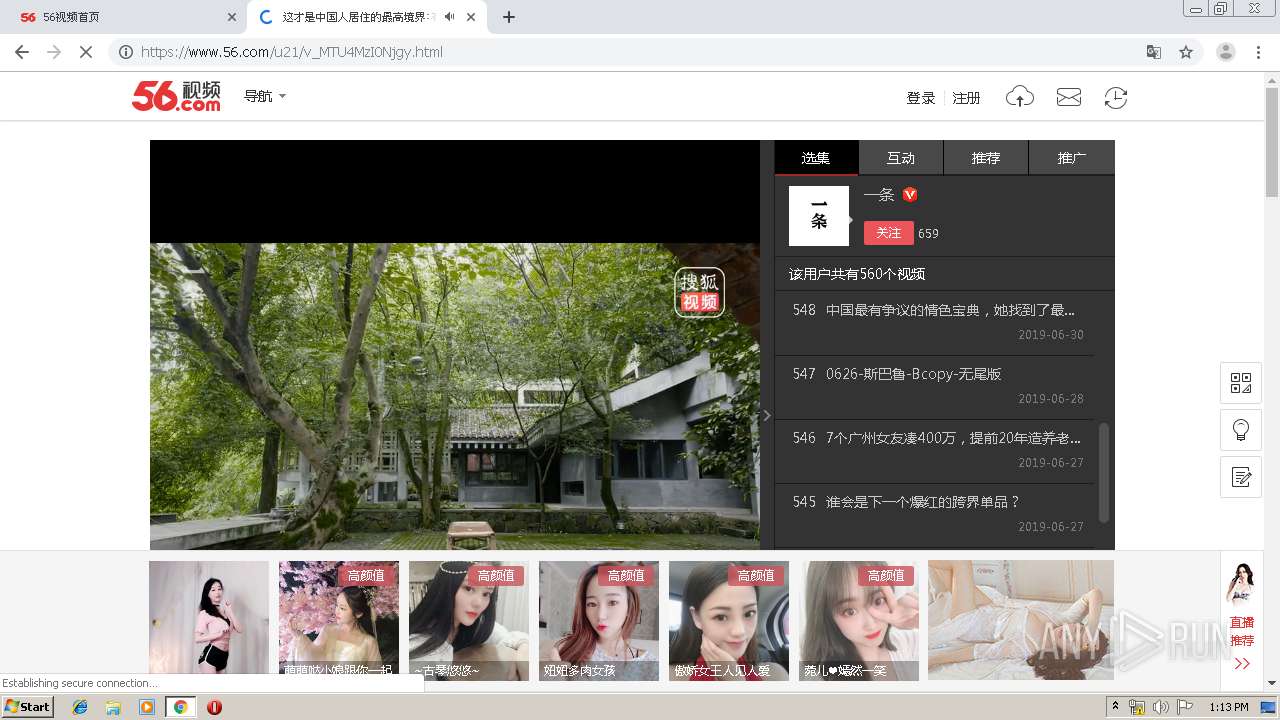
Task: Open the watch history clock icon
Action: point(1116,97)
